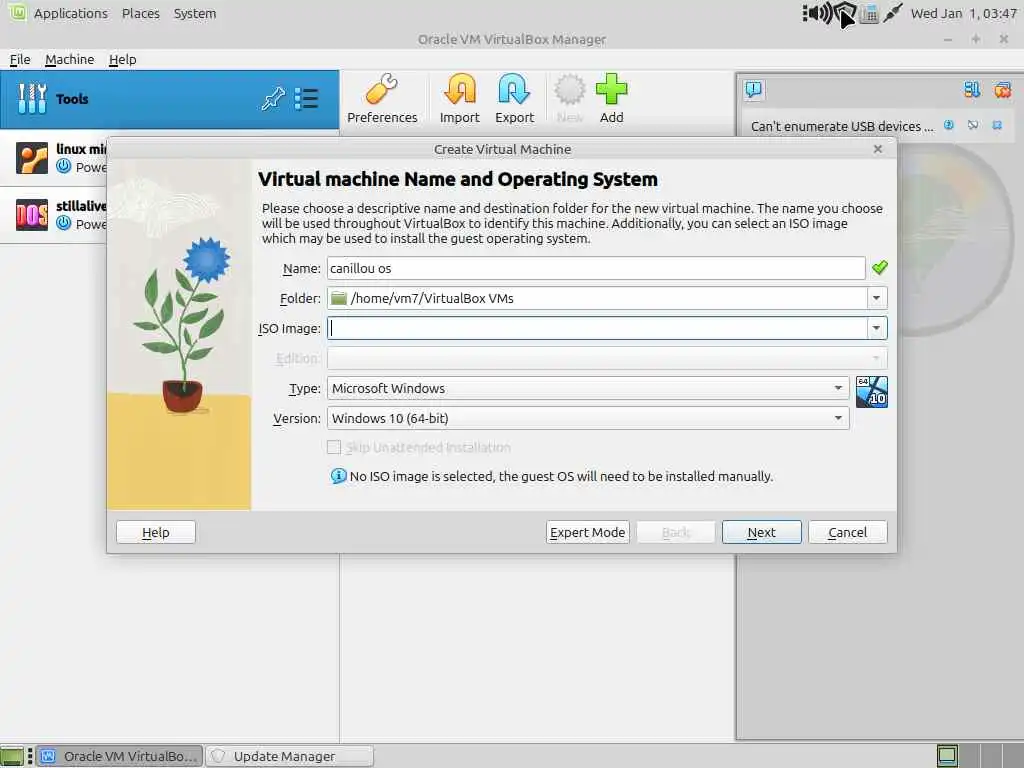The width and height of the screenshot is (1024, 768).
Task: Close the Create Virtual Machine dialog
Action: pyautogui.click(x=878, y=149)
